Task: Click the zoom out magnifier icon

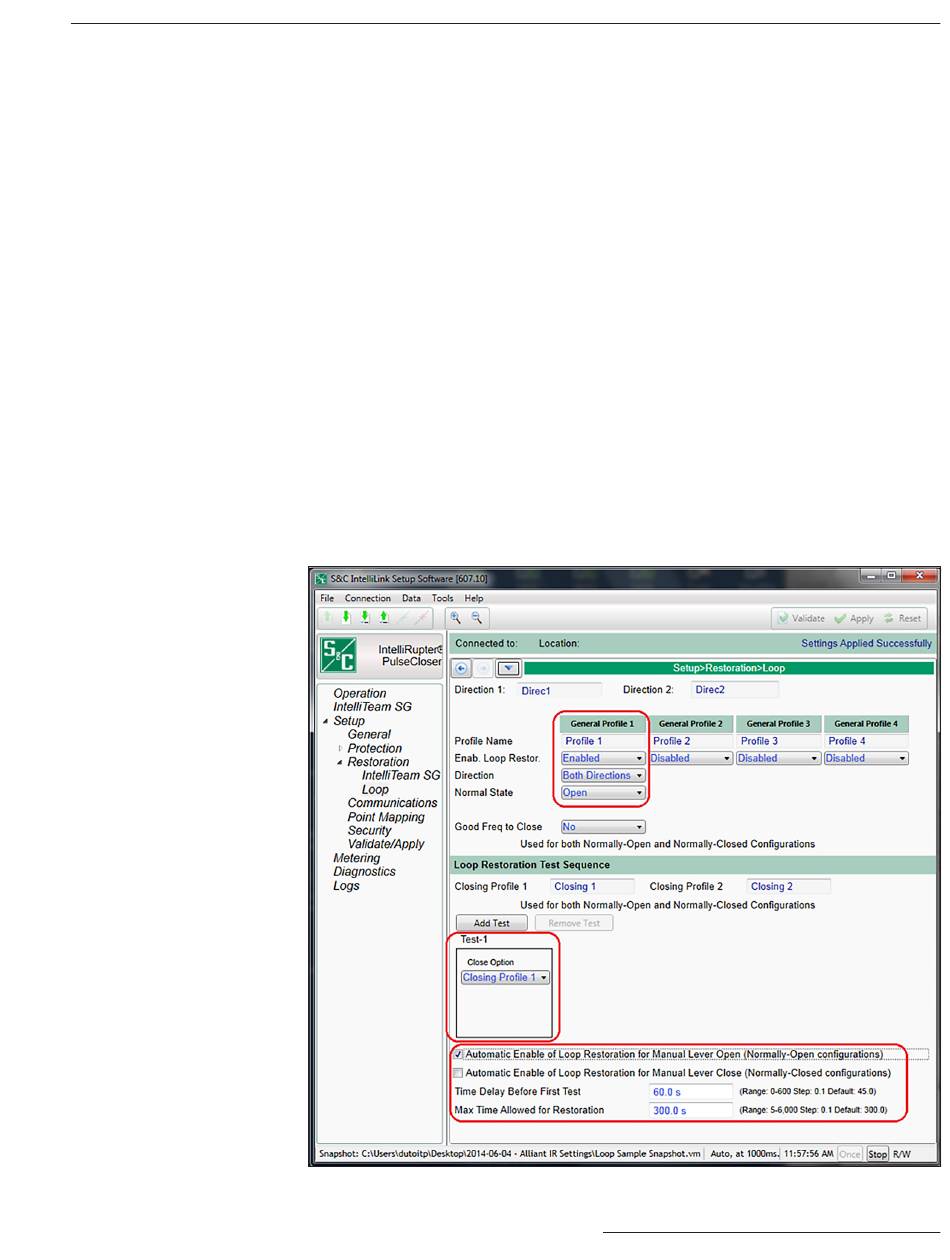Action: (477, 618)
